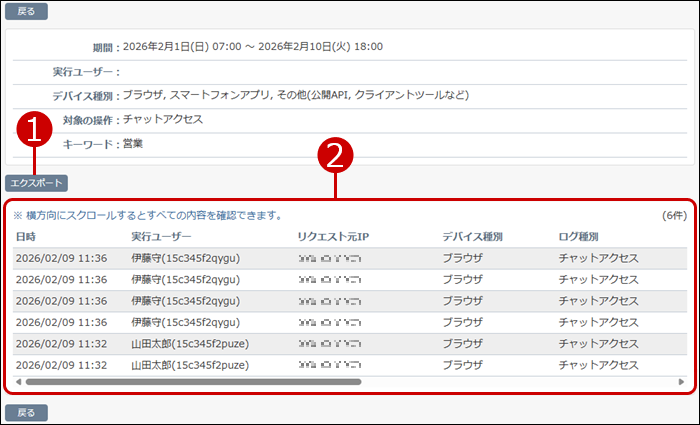Click the horizontal scrollbar's left arrow
The image size is (700, 425).
click(x=18, y=382)
